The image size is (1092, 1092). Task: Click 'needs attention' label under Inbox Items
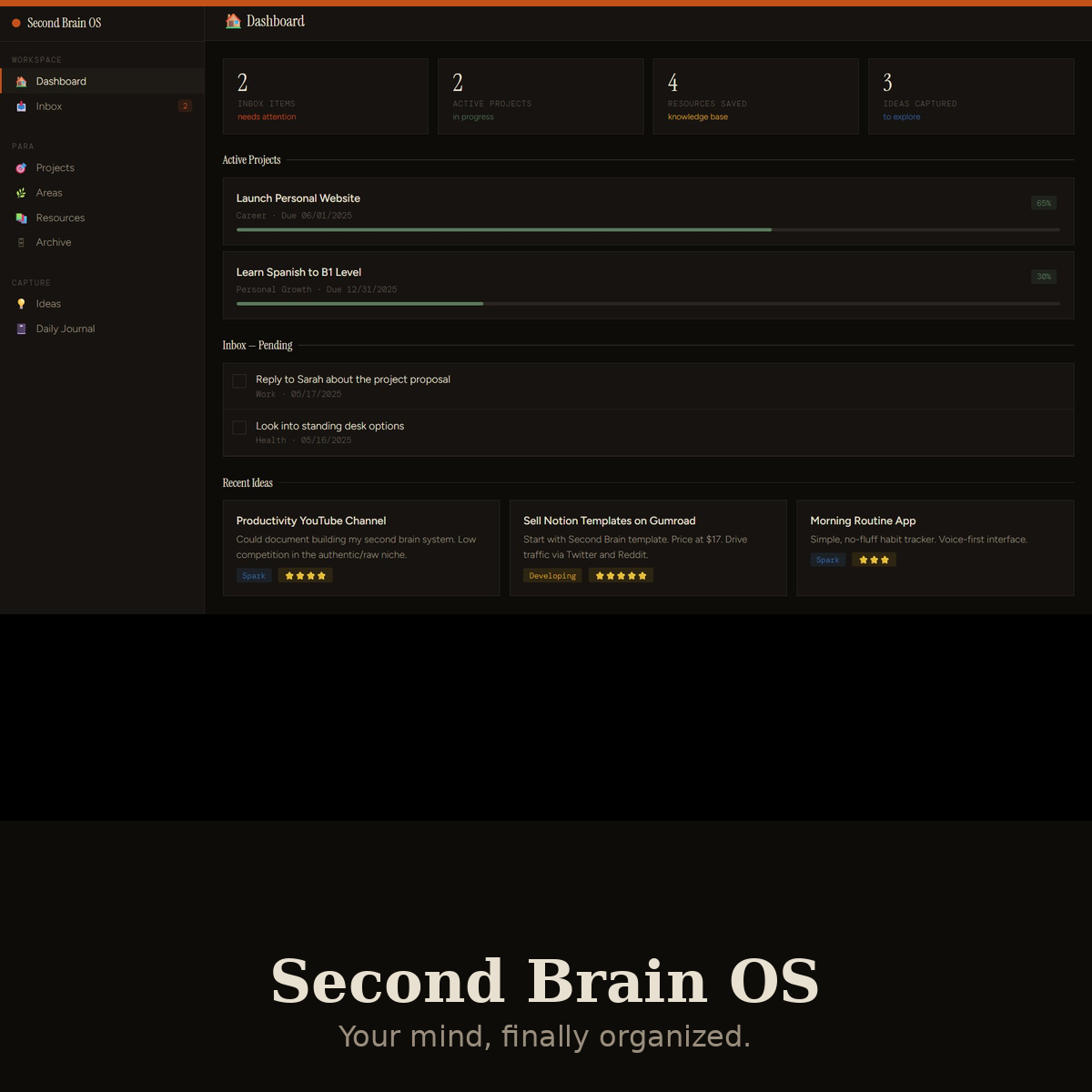coord(267,117)
